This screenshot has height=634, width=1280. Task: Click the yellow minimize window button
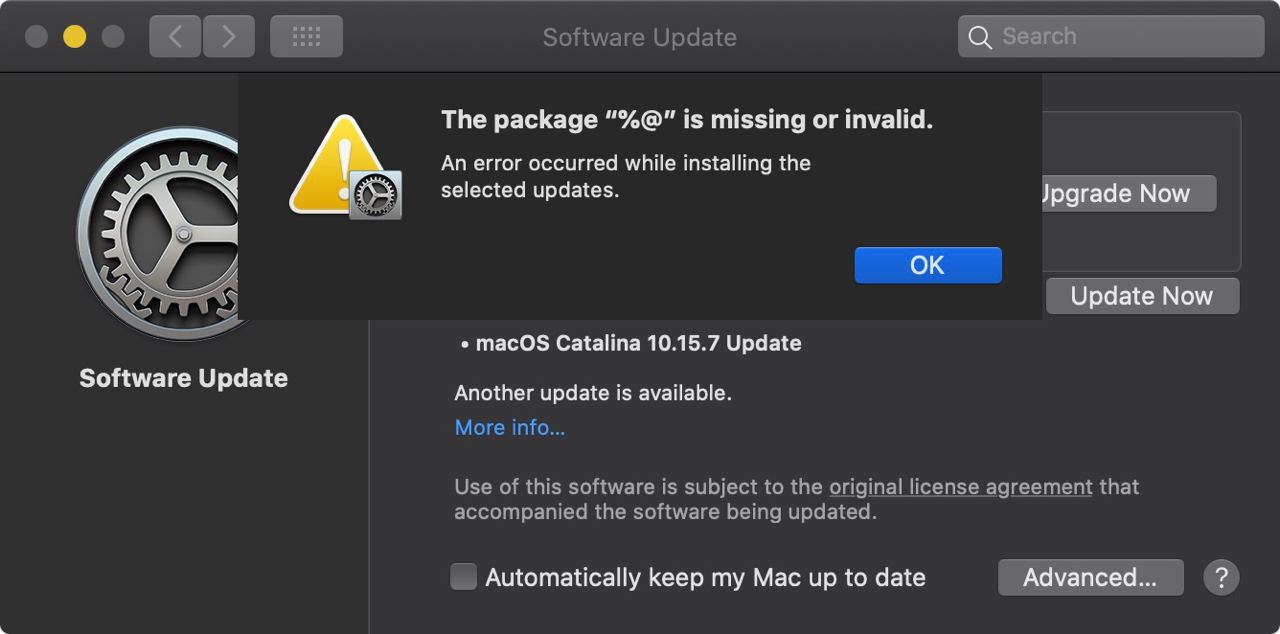point(75,37)
